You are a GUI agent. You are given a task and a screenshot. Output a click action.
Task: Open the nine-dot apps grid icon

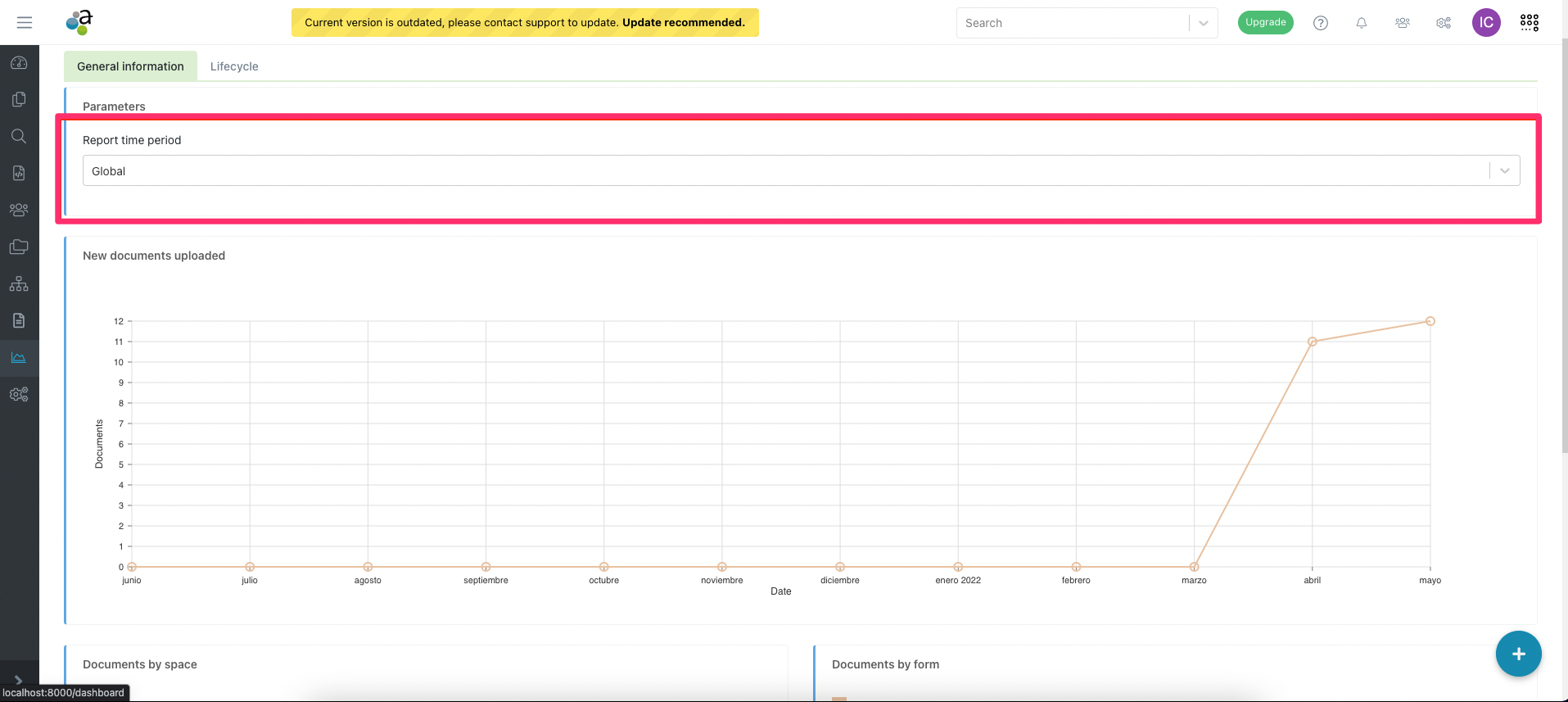pyautogui.click(x=1529, y=23)
